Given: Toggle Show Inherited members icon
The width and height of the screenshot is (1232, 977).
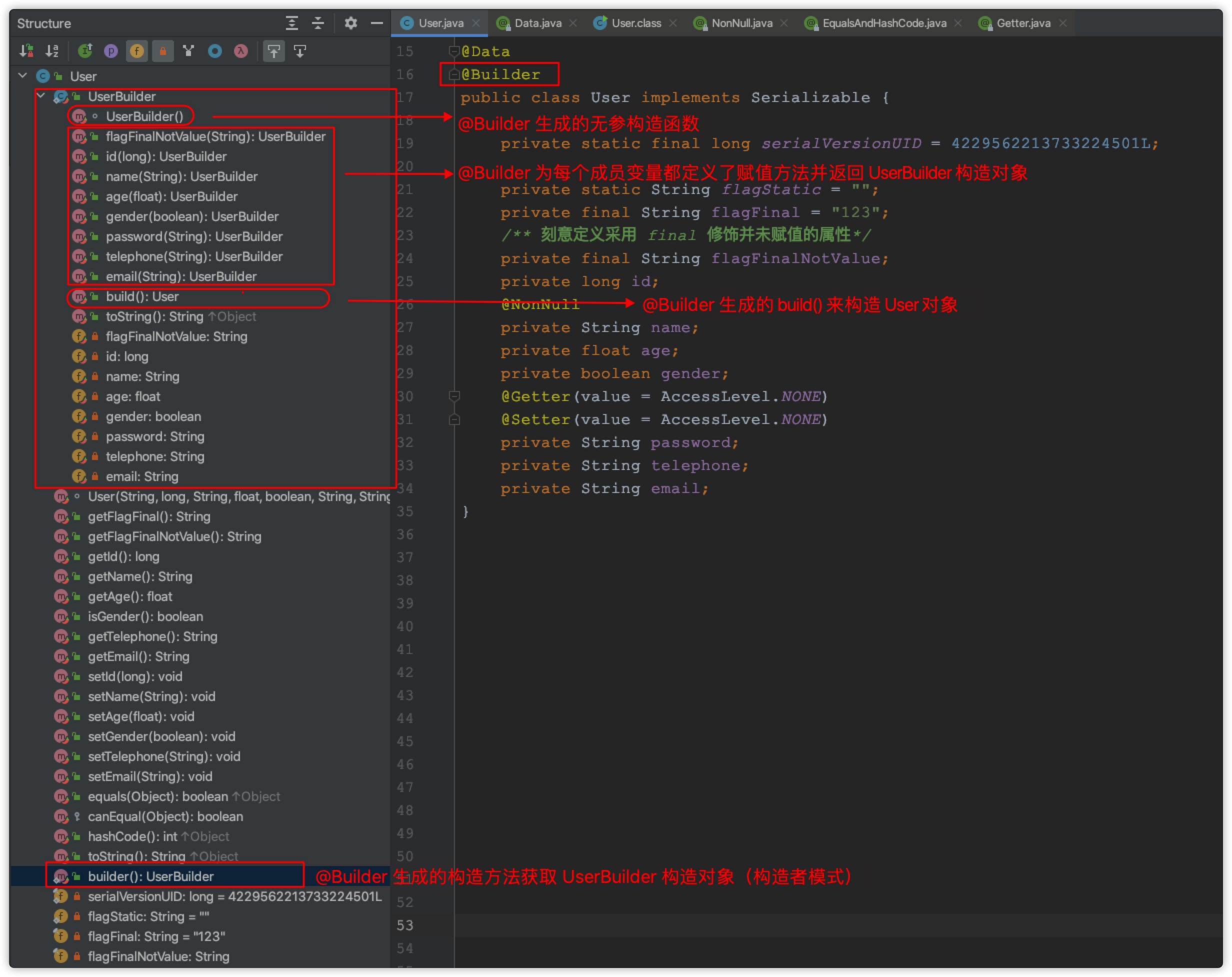Looking at the screenshot, I should [x=85, y=51].
